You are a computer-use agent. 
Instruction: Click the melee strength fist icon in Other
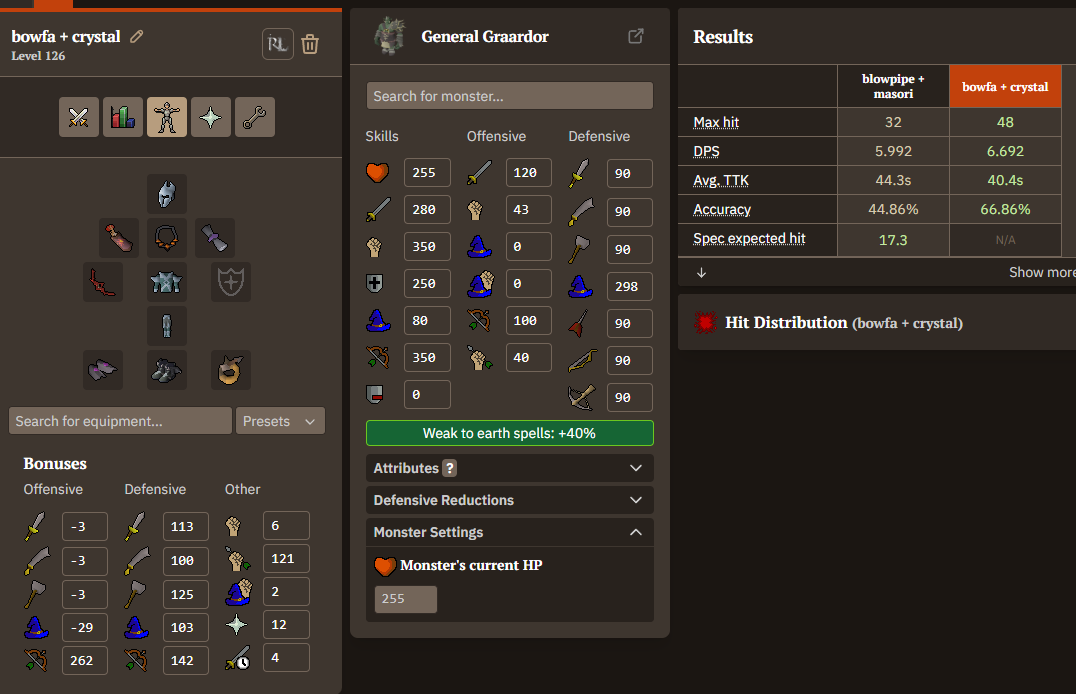point(234,526)
